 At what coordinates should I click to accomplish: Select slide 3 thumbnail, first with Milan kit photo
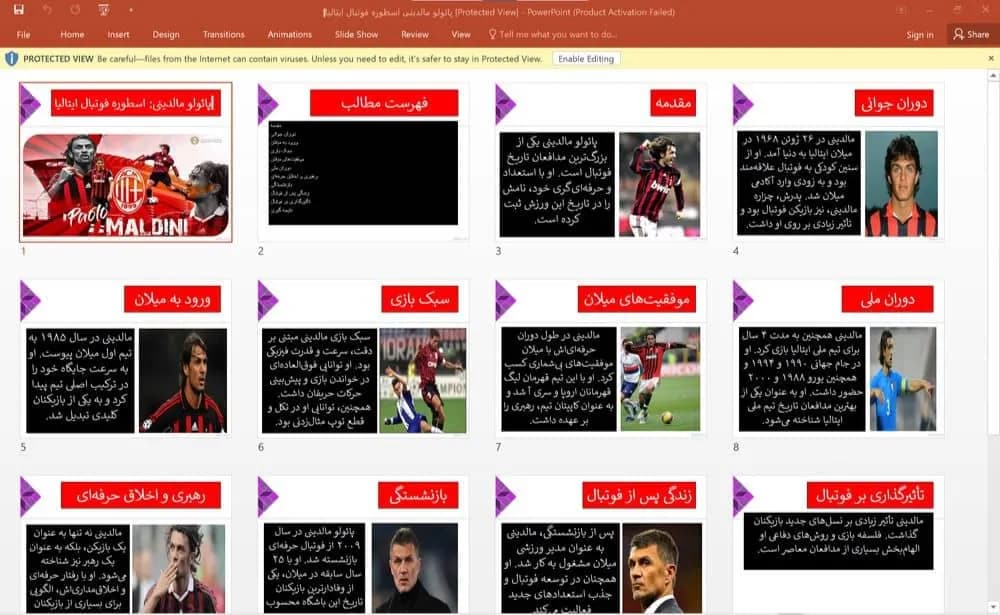click(x=601, y=162)
